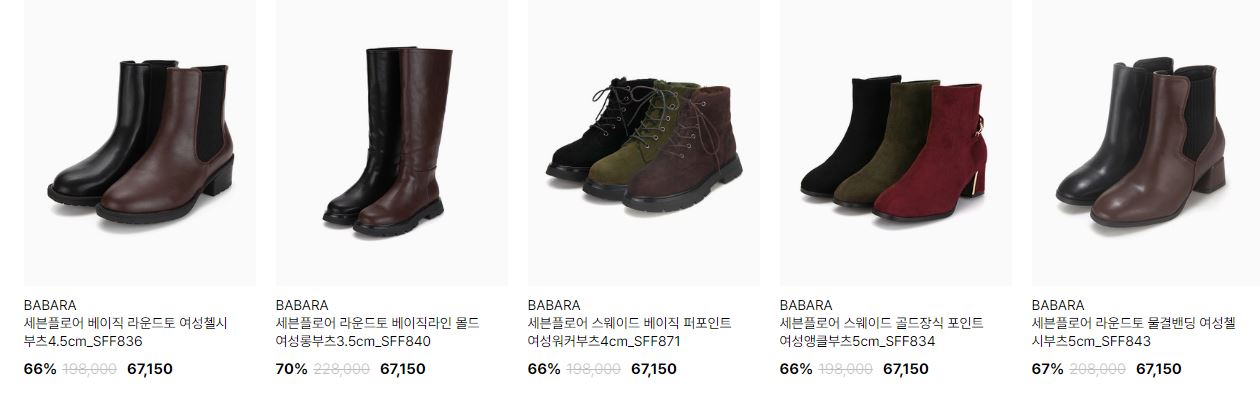Click BABARA brand above the SFF871 title
This screenshot has width=1260, height=409.
(x=554, y=305)
